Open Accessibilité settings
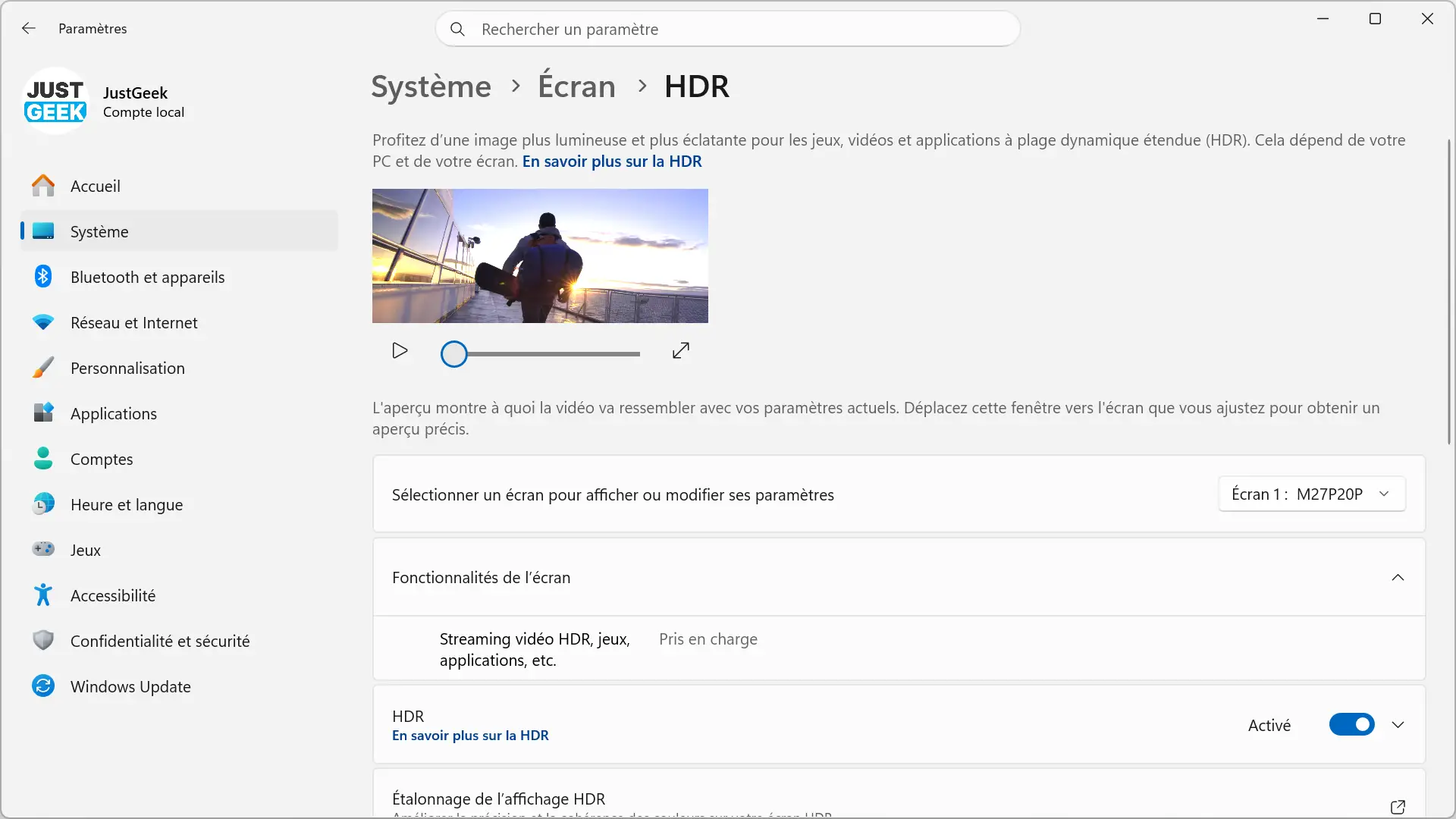This screenshot has height=819, width=1456. [179, 595]
